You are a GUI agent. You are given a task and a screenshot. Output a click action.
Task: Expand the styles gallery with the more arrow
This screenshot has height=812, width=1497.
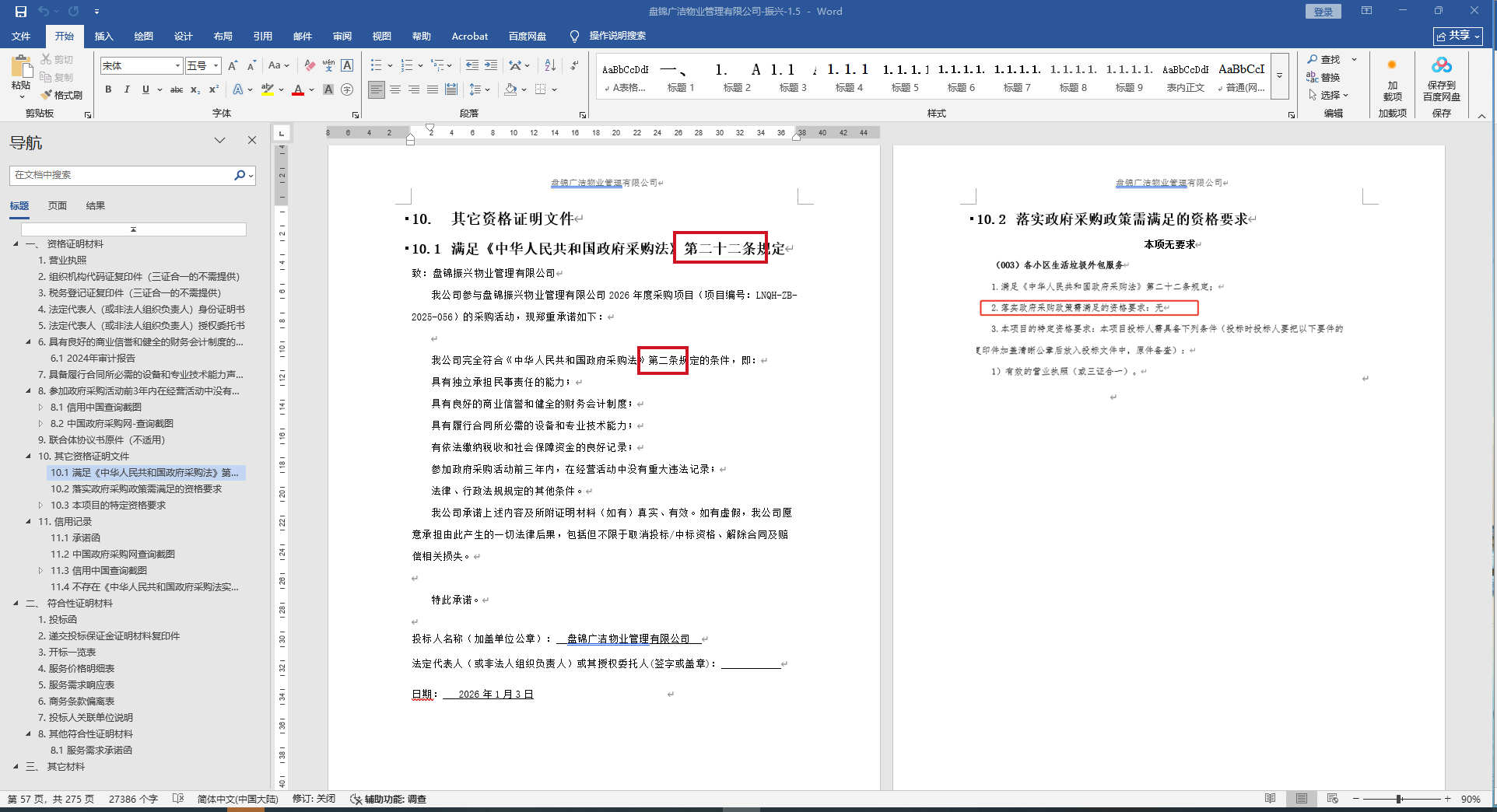point(1279,76)
